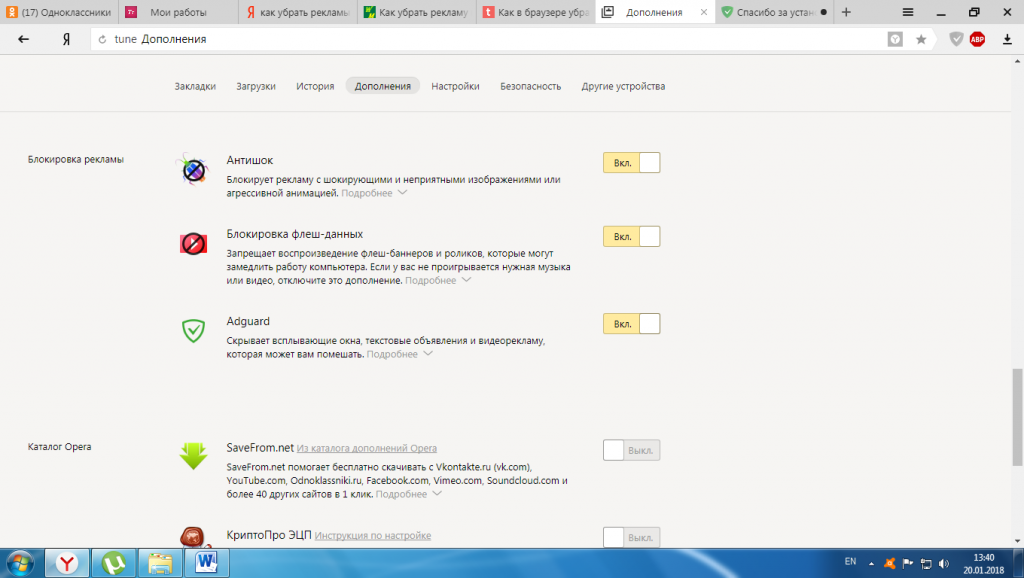This screenshot has width=1024, height=578.
Task: Switch to the Мои работы browser tab
Action: tap(178, 12)
